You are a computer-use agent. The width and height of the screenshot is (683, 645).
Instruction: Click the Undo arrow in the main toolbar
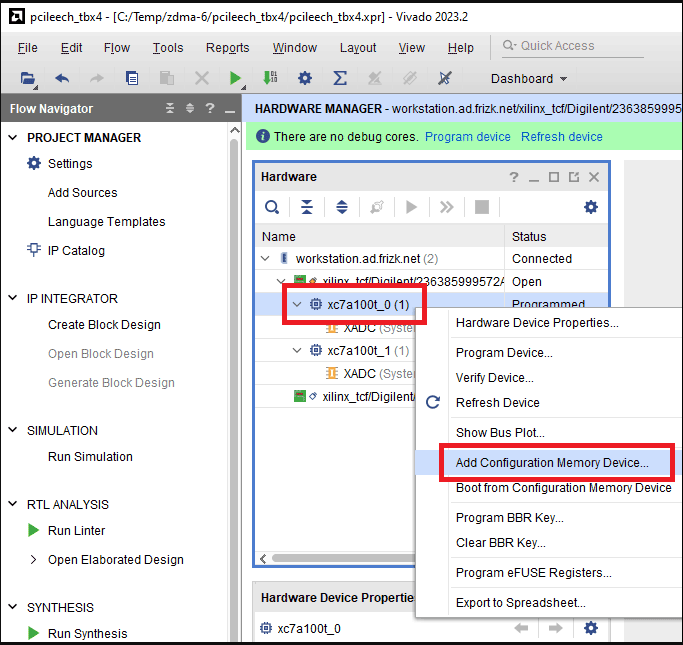62,79
